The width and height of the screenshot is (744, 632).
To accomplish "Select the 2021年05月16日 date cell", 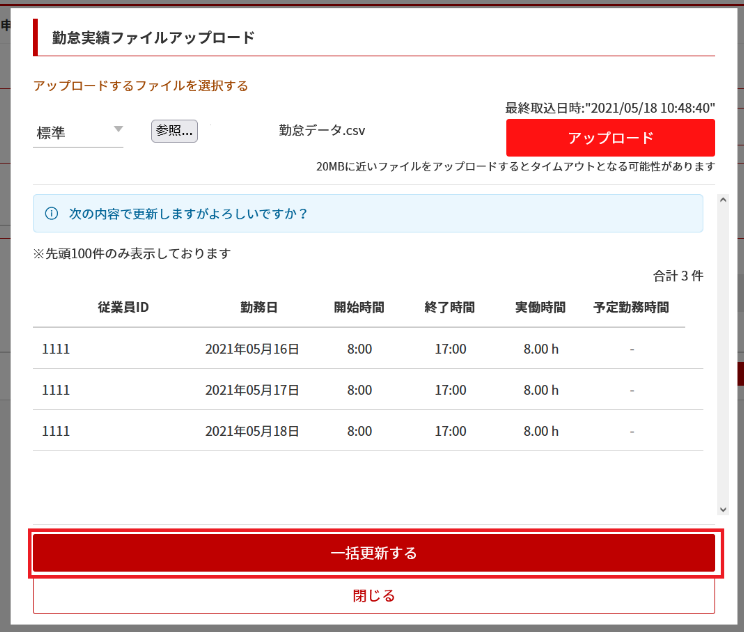I will [x=252, y=349].
